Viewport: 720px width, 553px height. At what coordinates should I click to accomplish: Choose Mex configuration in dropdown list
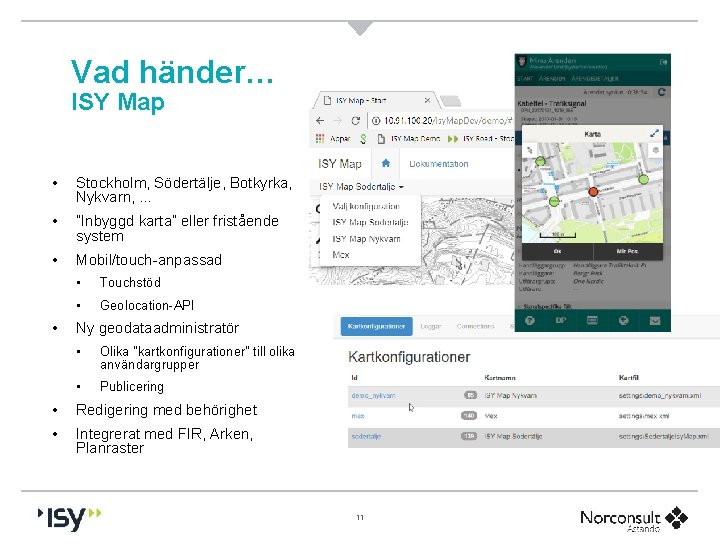341,254
